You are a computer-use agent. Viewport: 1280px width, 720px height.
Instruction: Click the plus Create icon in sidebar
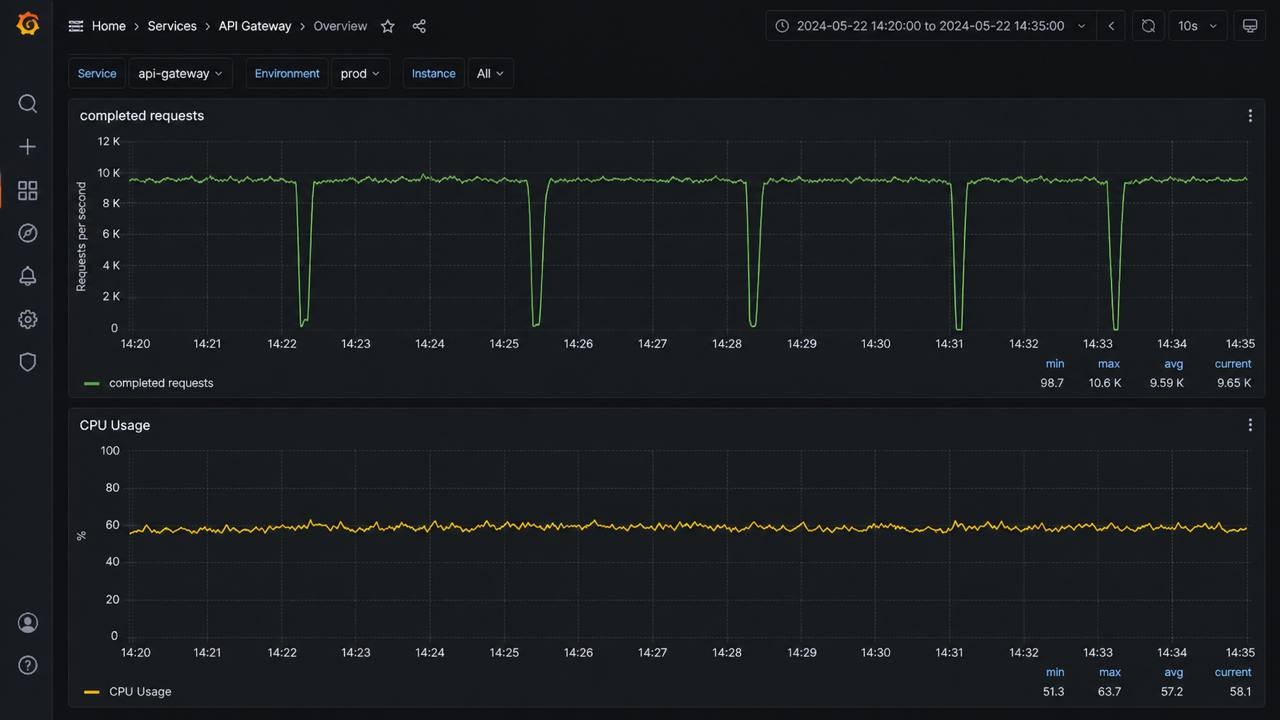(x=28, y=147)
